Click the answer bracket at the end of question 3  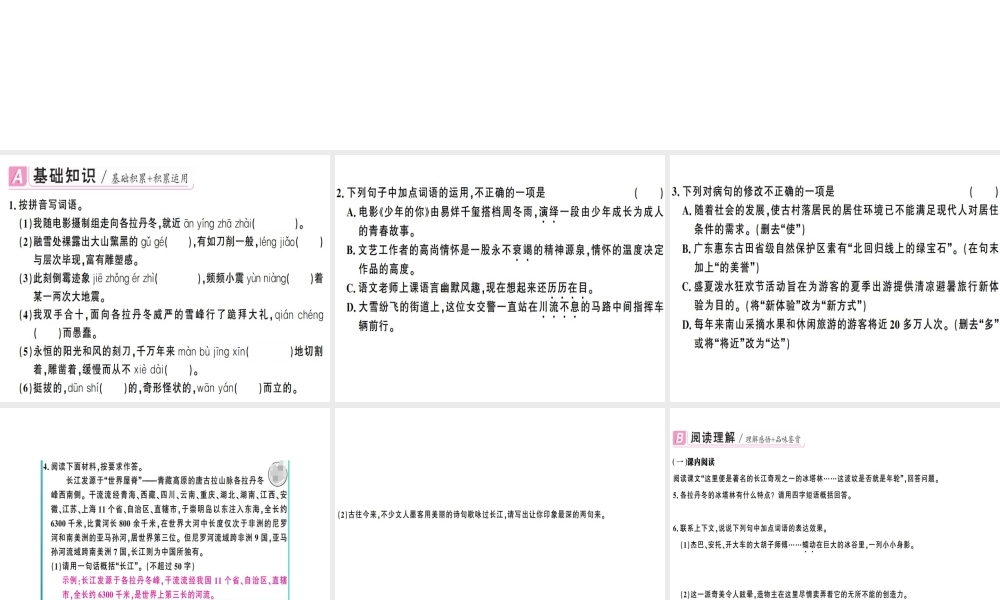[983, 191]
